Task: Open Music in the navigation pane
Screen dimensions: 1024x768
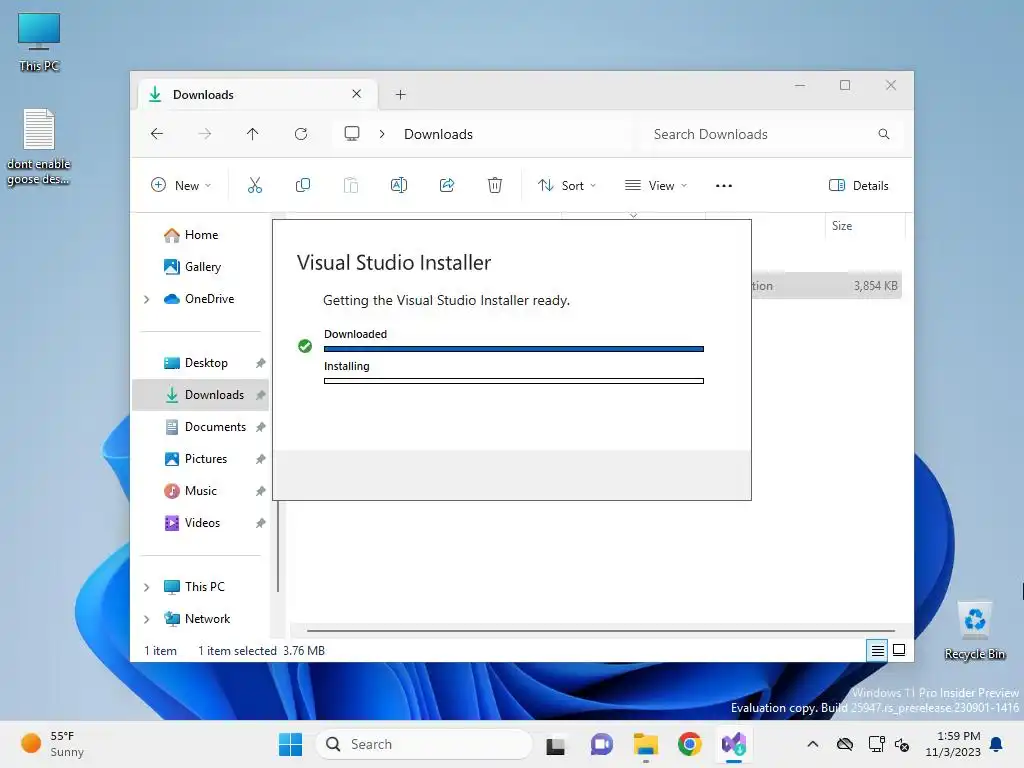Action: click(202, 490)
